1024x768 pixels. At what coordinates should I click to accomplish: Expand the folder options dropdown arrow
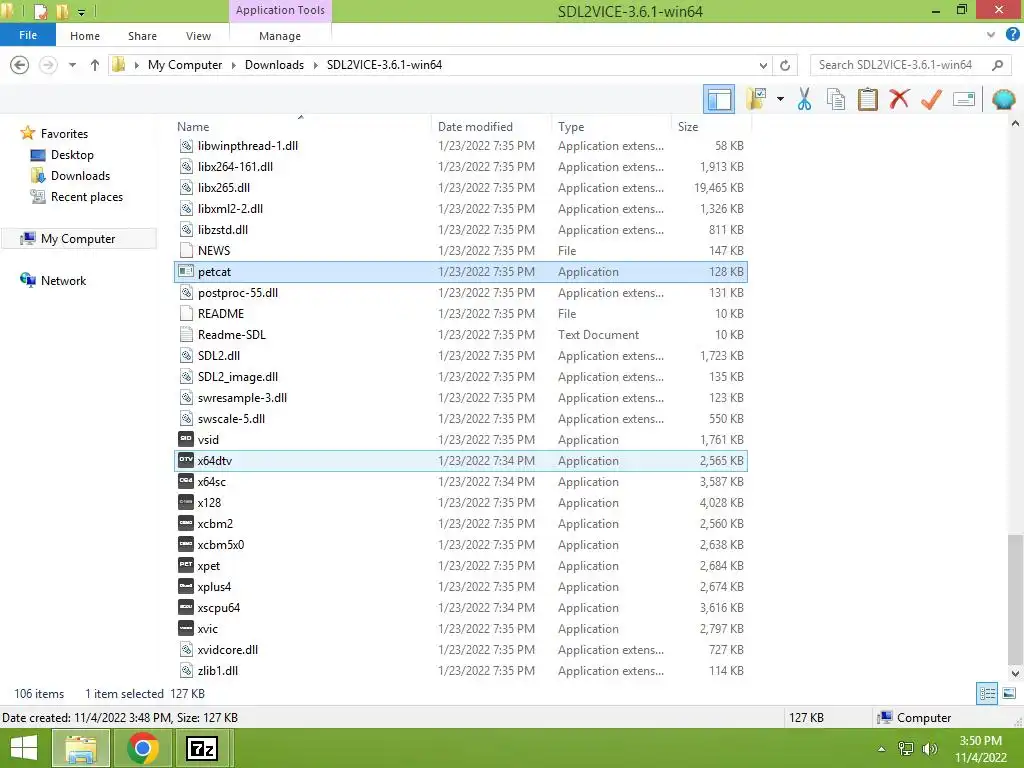[780, 100]
